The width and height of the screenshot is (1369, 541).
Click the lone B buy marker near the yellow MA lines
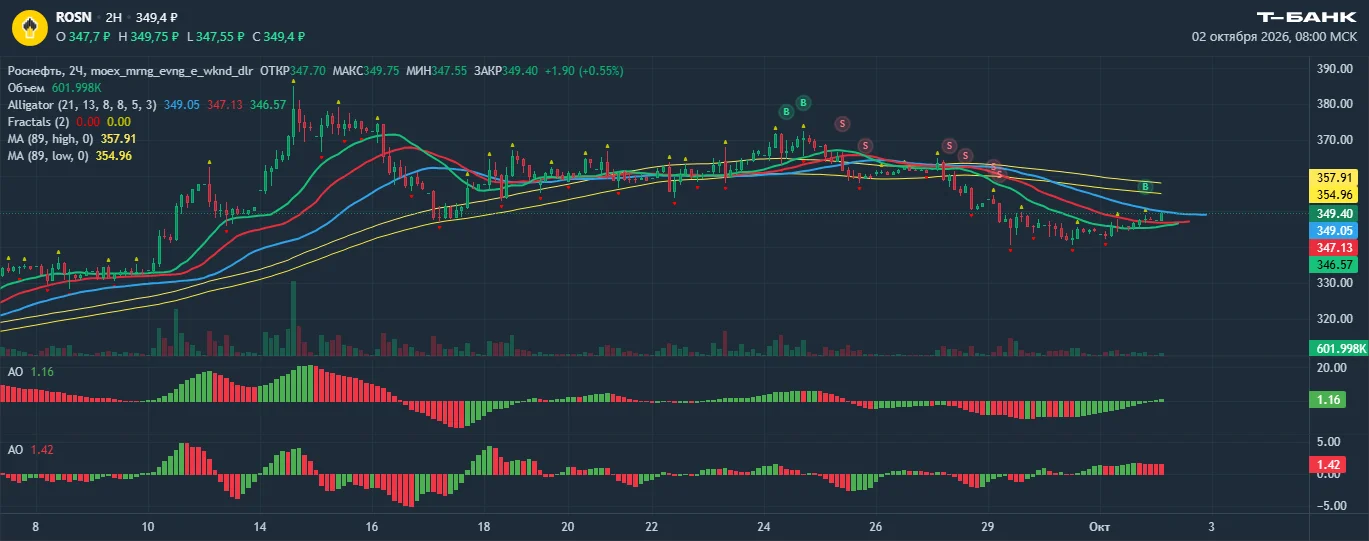click(x=1146, y=187)
